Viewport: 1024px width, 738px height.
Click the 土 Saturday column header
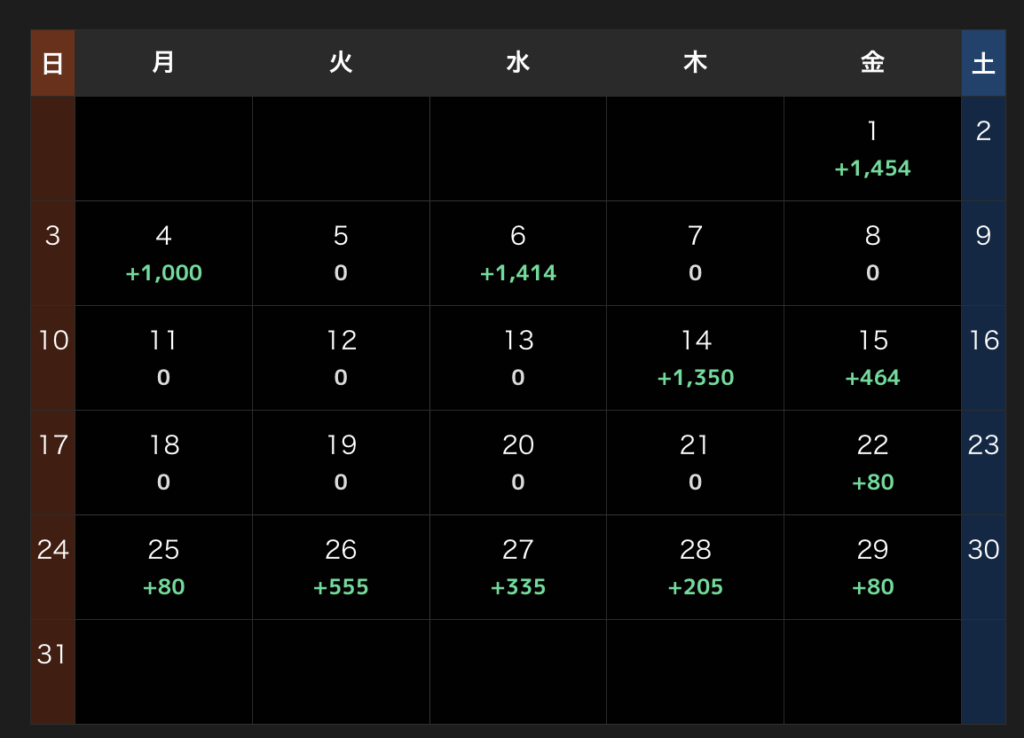pos(984,63)
